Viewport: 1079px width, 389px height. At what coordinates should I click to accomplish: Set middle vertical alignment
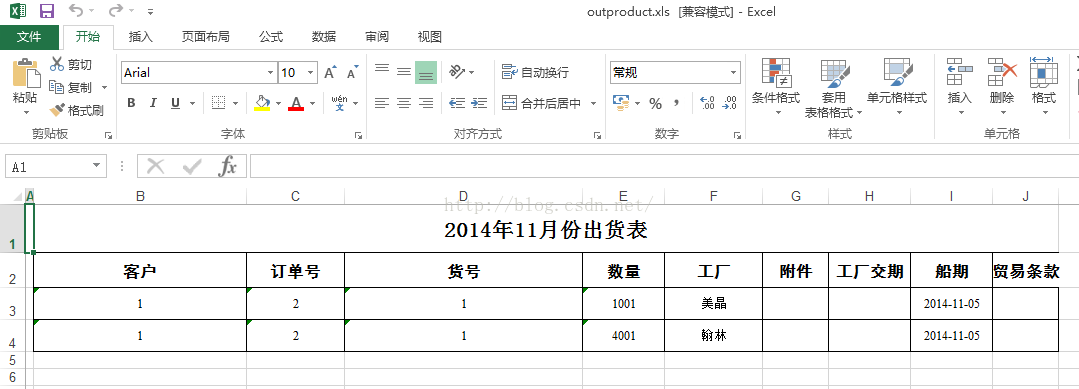[404, 72]
